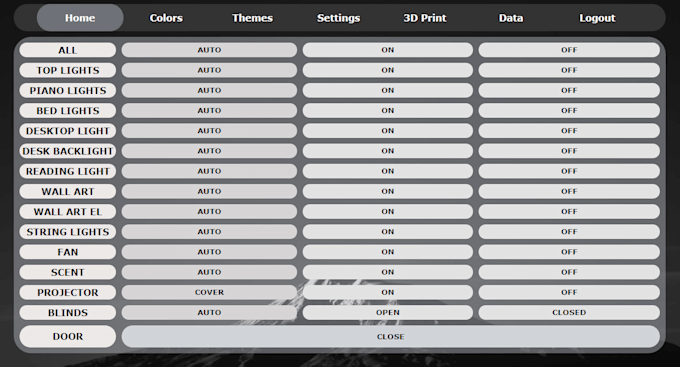Turn Desk Backlight OFF
The height and width of the screenshot is (367, 680).
tap(569, 151)
